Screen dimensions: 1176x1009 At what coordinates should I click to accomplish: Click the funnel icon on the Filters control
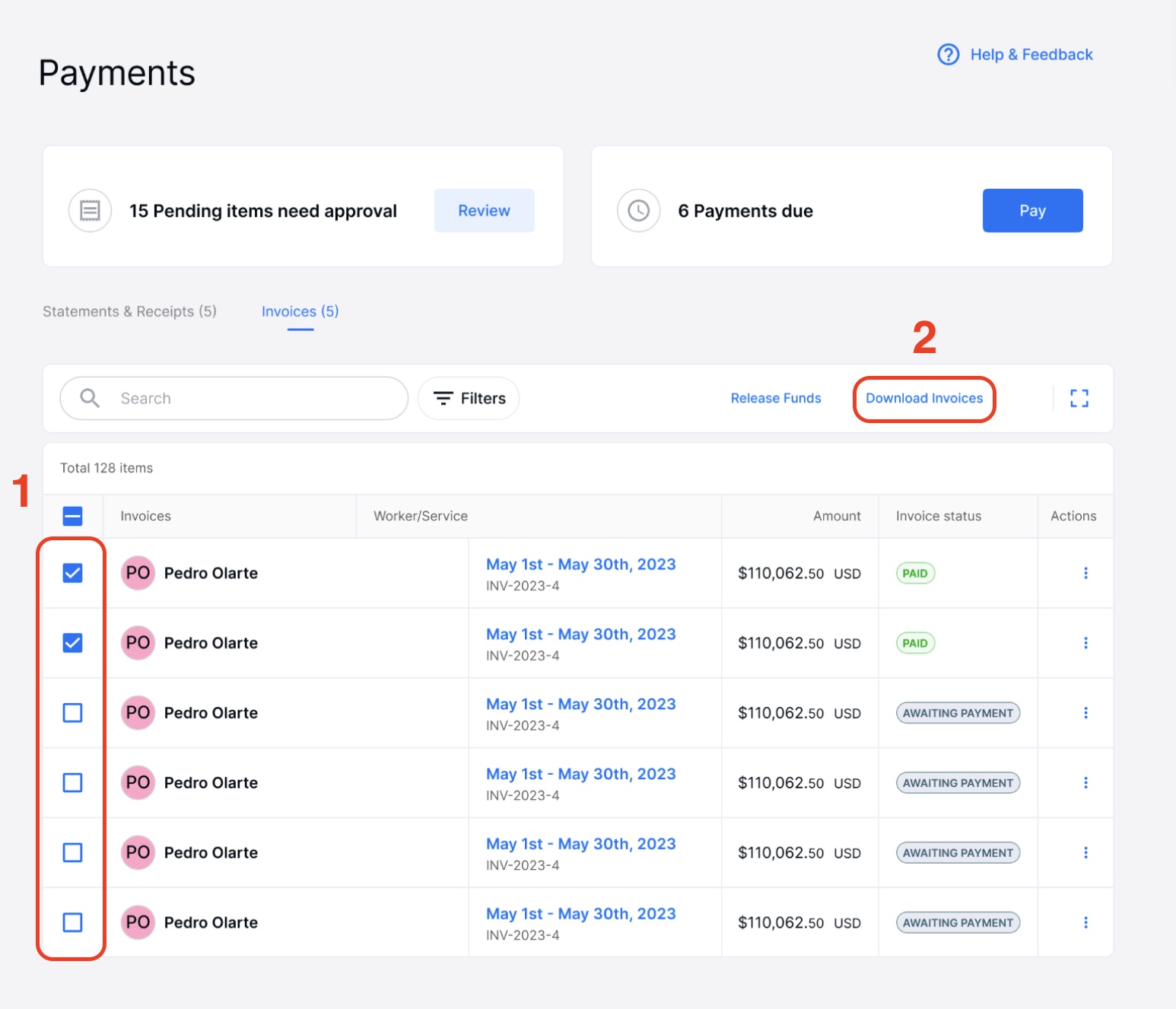tap(443, 398)
